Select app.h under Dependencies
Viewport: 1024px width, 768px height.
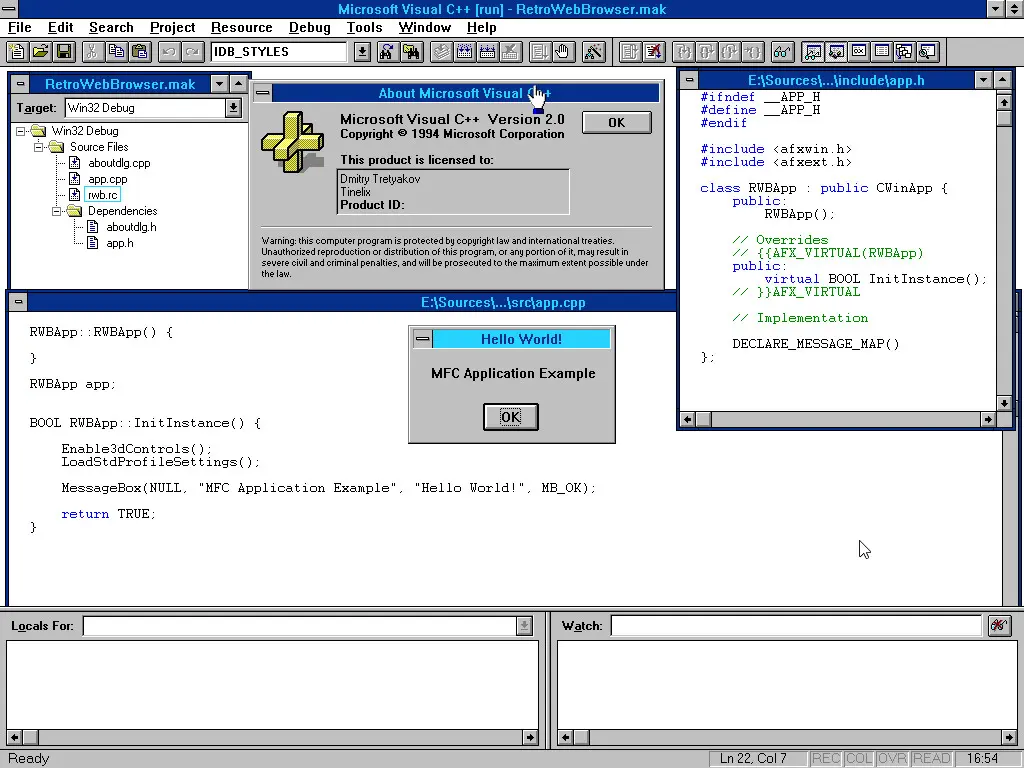pos(120,243)
